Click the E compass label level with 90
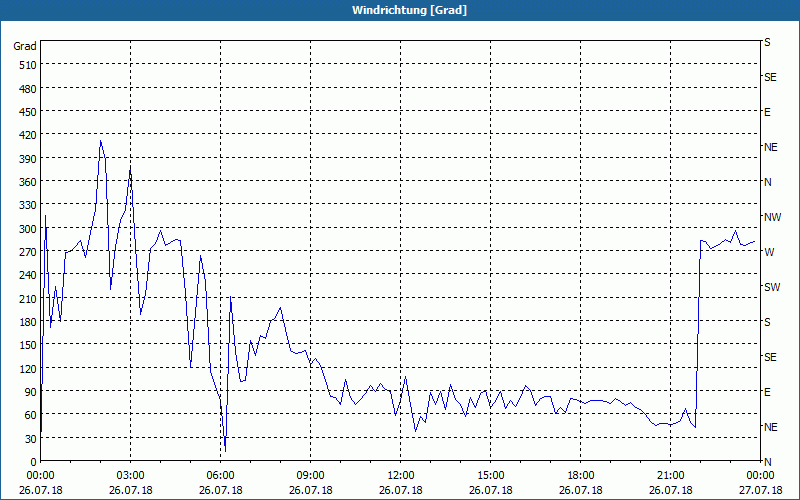800x500 pixels. pyautogui.click(x=767, y=392)
